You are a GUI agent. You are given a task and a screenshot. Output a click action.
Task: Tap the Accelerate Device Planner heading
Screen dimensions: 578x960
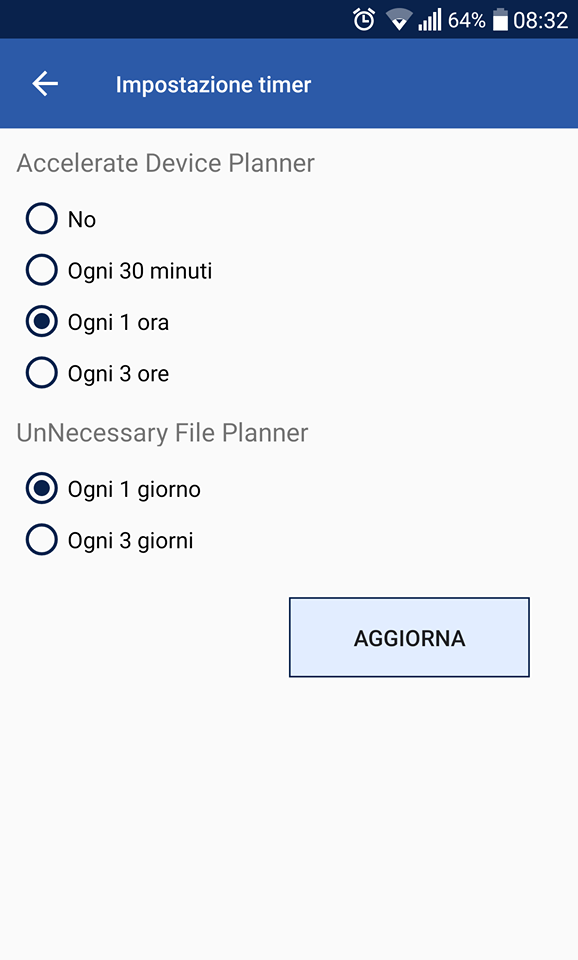165,163
